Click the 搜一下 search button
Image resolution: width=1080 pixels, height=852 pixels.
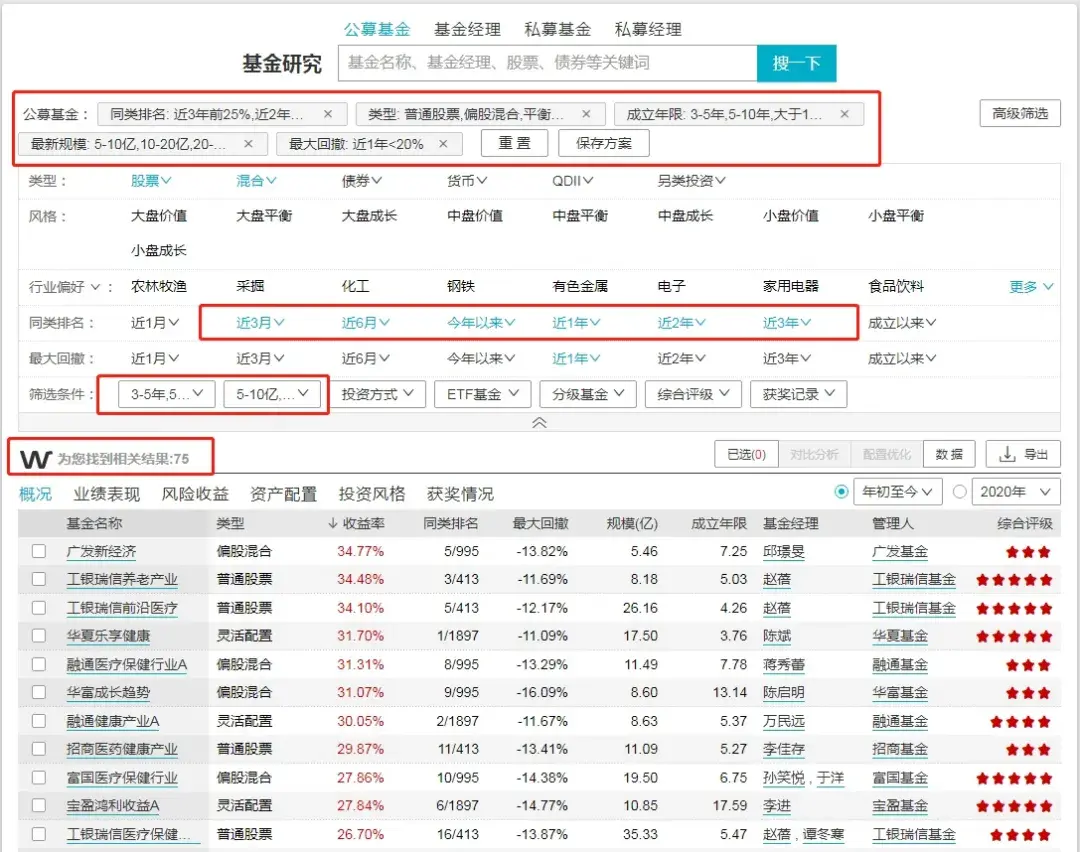pyautogui.click(x=796, y=63)
